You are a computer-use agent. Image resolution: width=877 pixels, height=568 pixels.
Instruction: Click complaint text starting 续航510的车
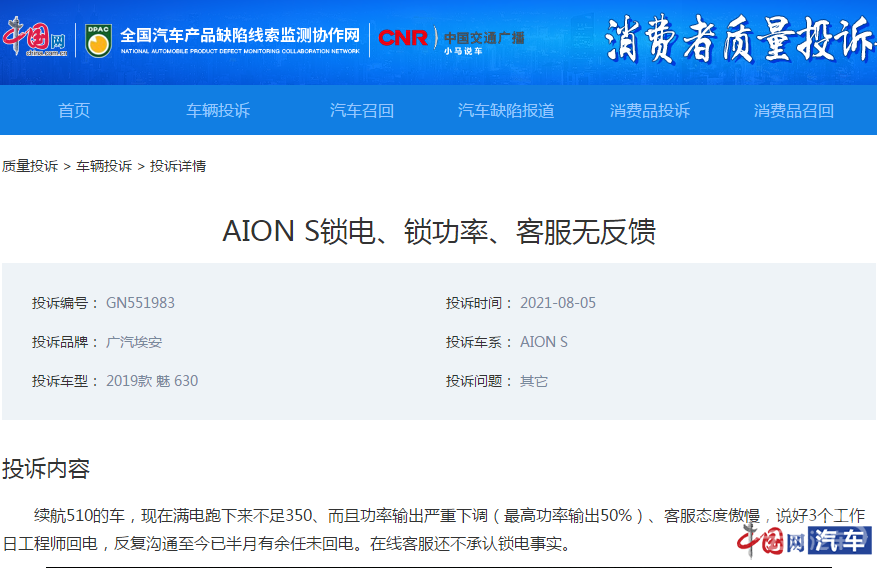coord(434,529)
